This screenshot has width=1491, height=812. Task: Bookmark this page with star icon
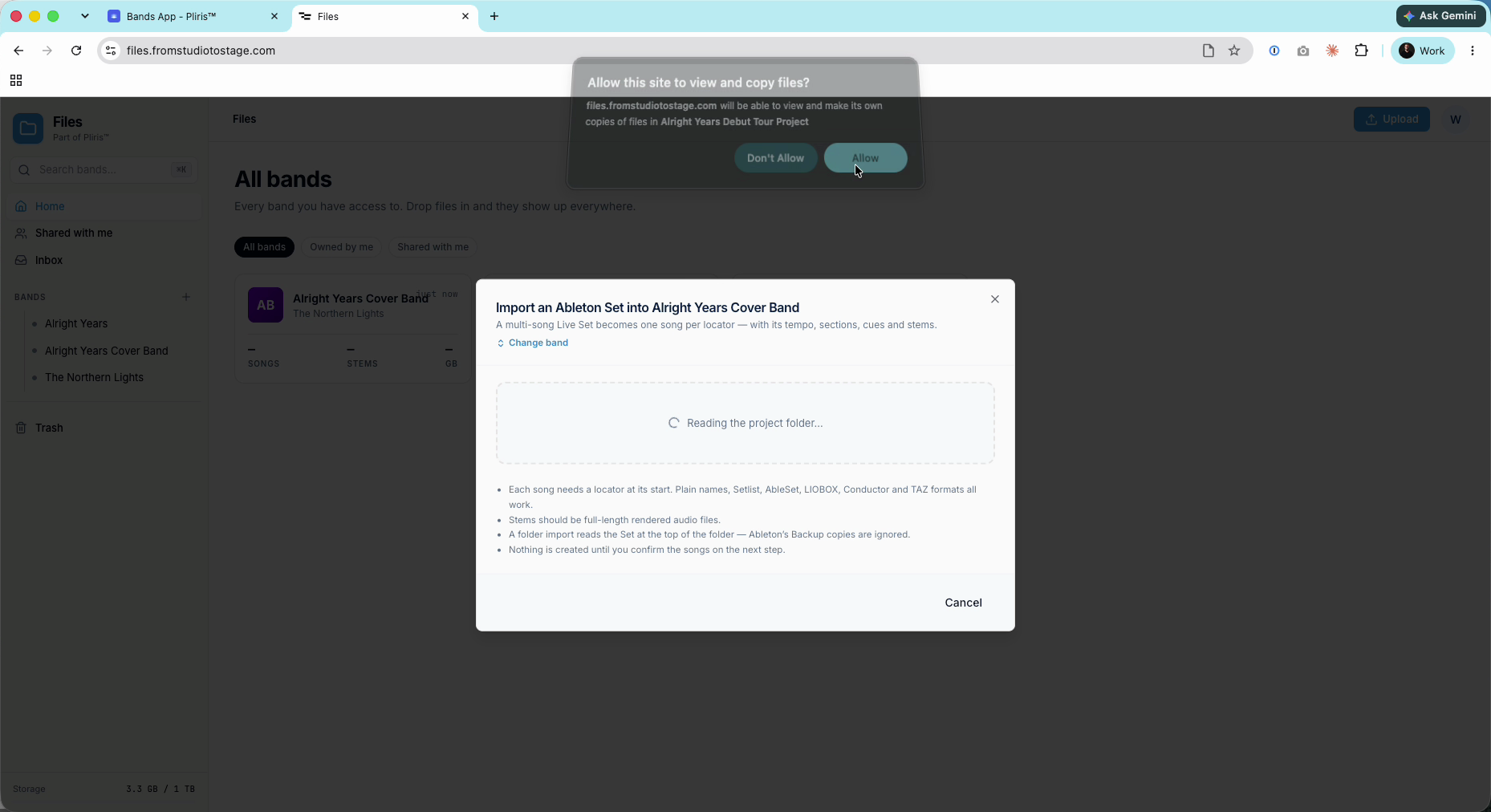point(1234,51)
